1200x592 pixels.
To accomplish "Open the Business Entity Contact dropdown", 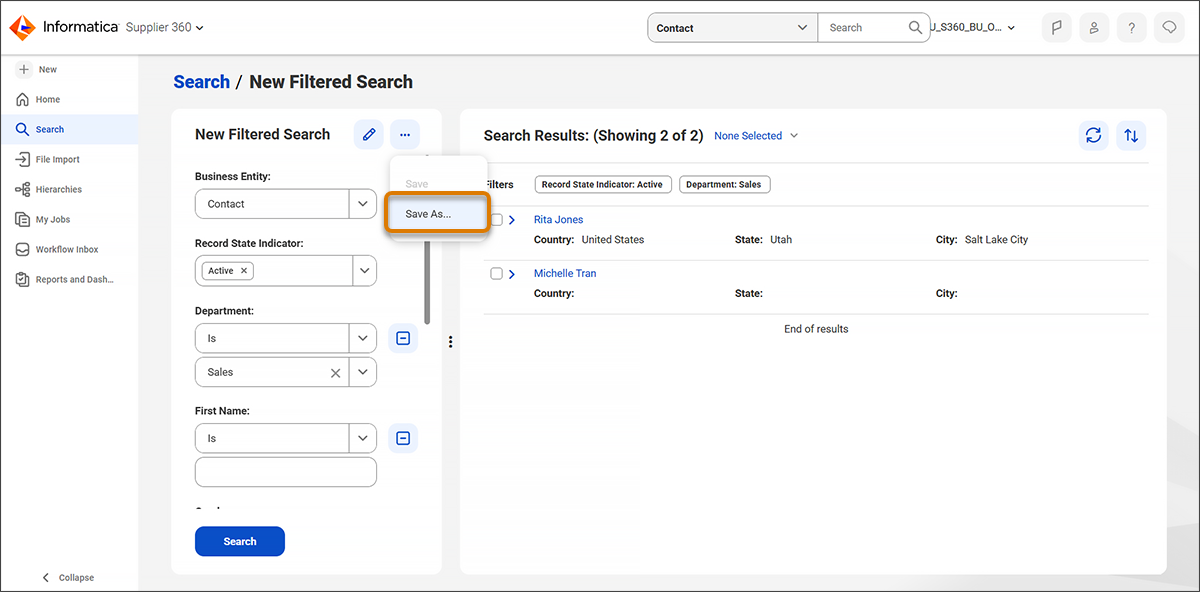I will click(x=285, y=204).
